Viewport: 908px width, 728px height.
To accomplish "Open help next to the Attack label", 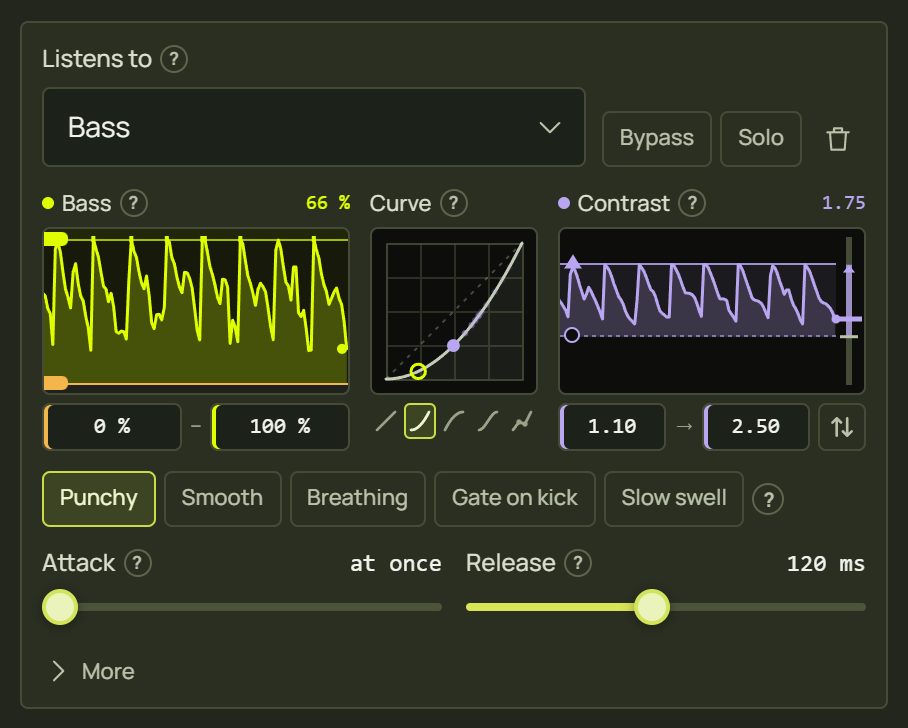I will click(138, 563).
